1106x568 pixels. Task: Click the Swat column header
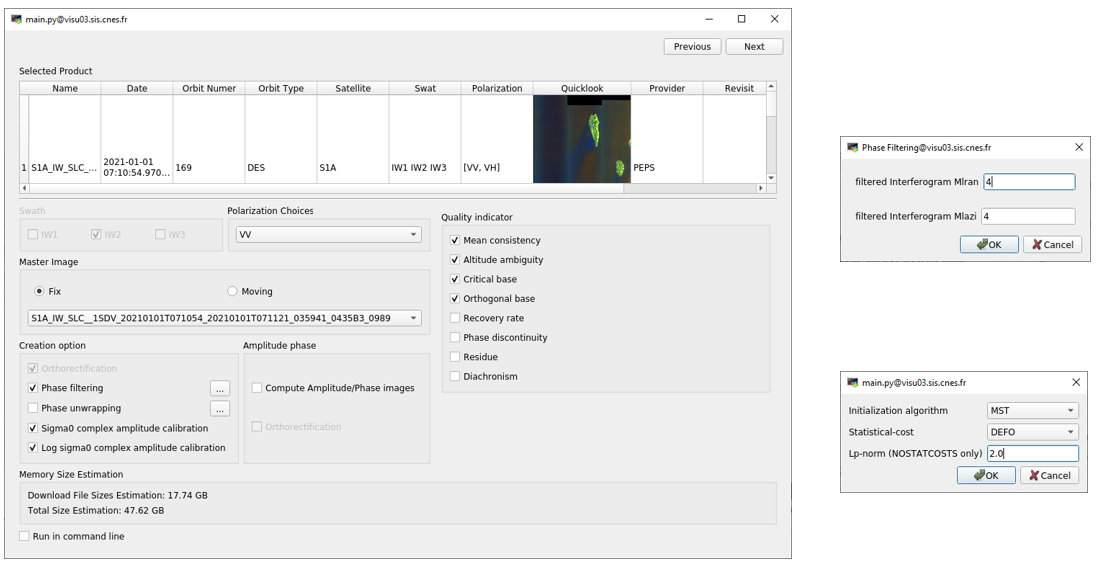click(x=425, y=88)
